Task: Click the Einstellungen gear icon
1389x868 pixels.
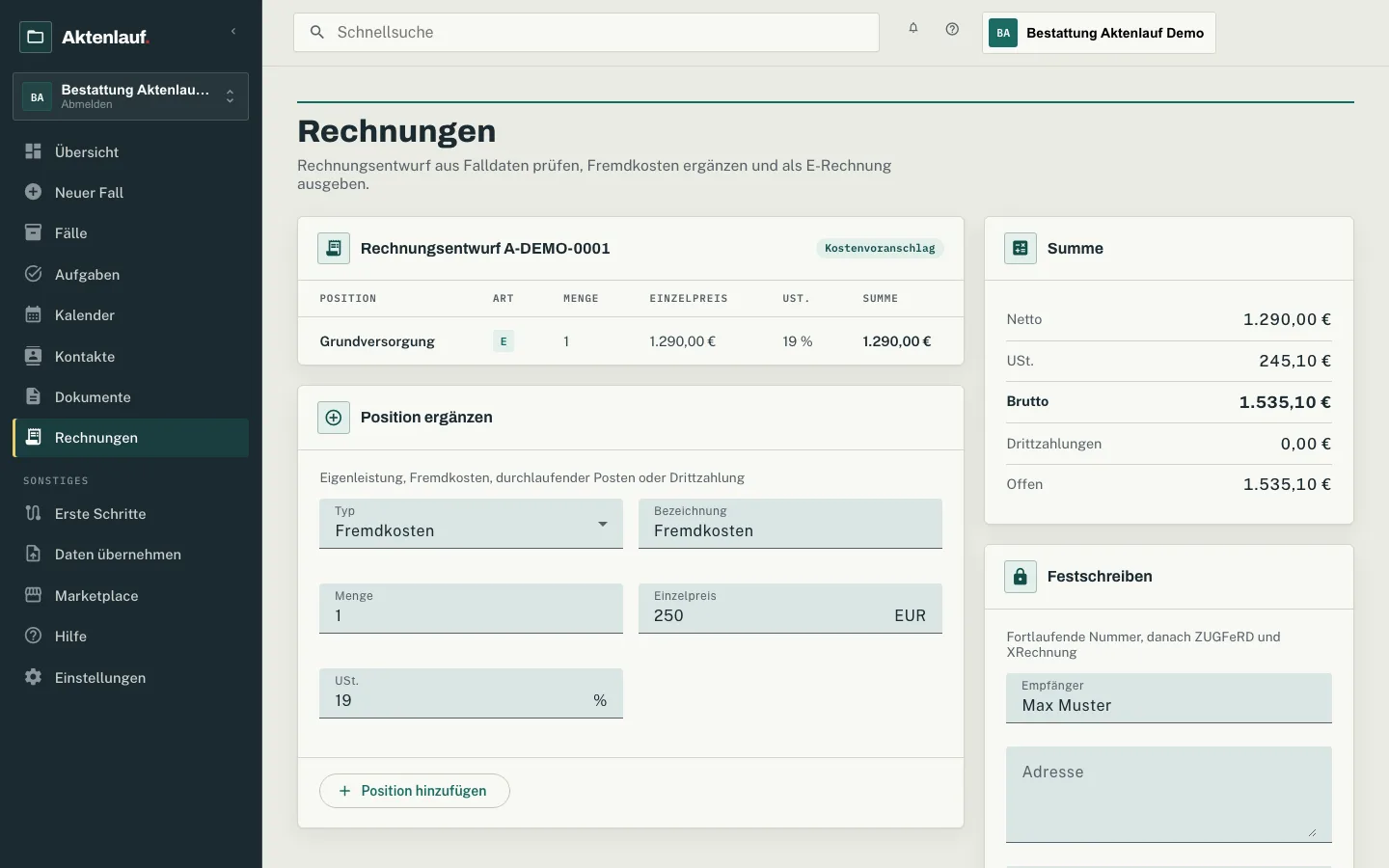Action: (x=33, y=677)
